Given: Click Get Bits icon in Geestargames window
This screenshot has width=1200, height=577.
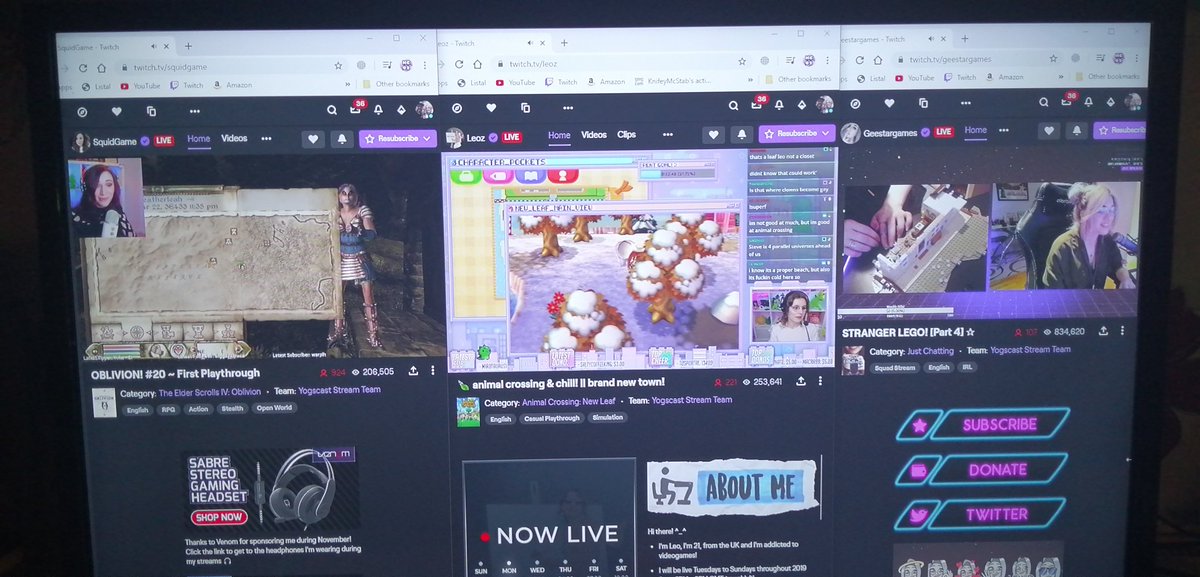Looking at the screenshot, I should (1110, 102).
